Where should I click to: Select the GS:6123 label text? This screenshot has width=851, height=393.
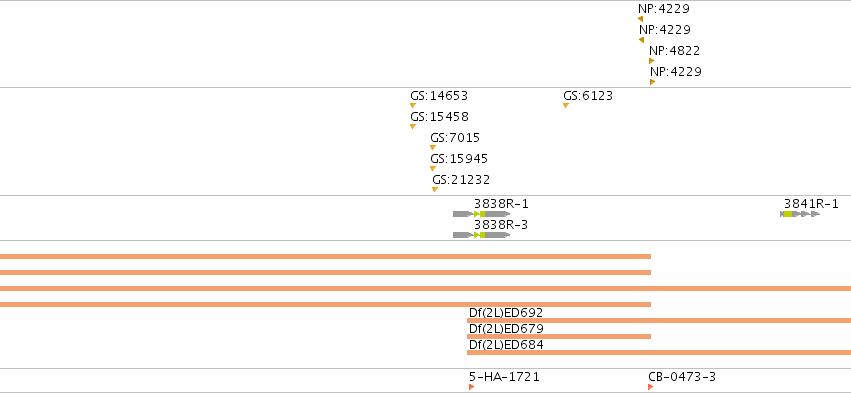point(588,96)
